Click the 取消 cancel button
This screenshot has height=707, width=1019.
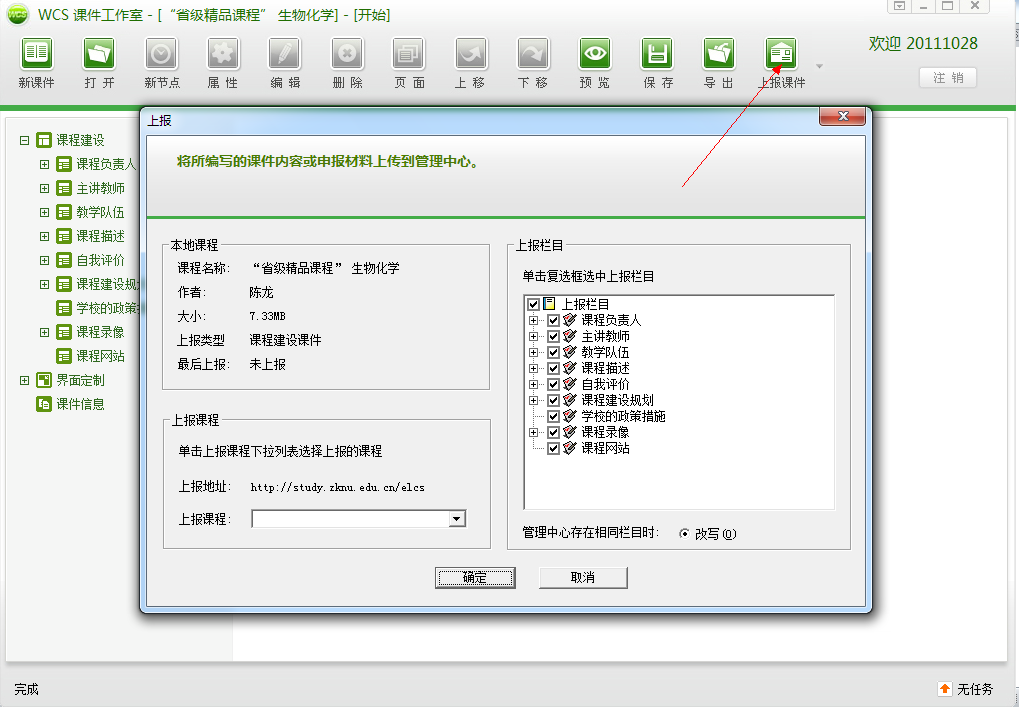(583, 578)
